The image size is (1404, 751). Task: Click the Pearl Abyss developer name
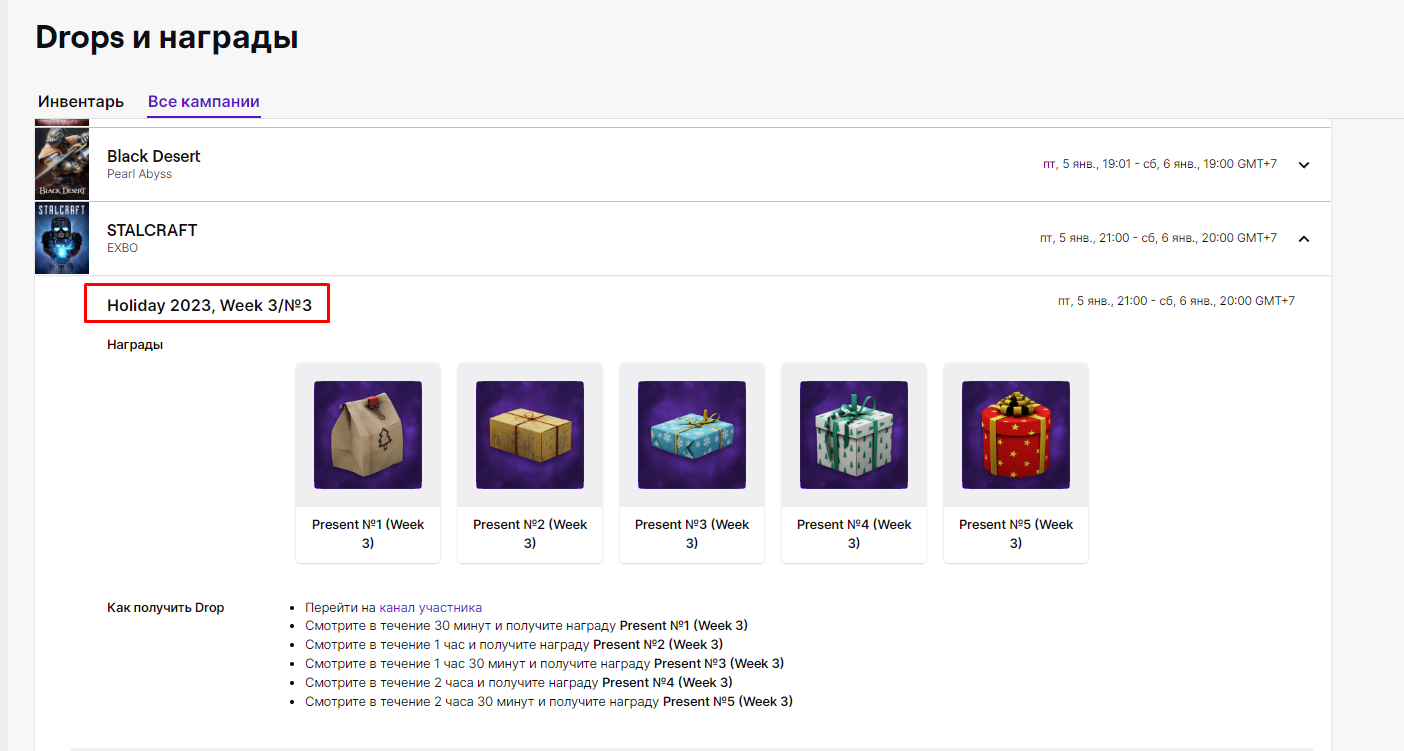139,174
